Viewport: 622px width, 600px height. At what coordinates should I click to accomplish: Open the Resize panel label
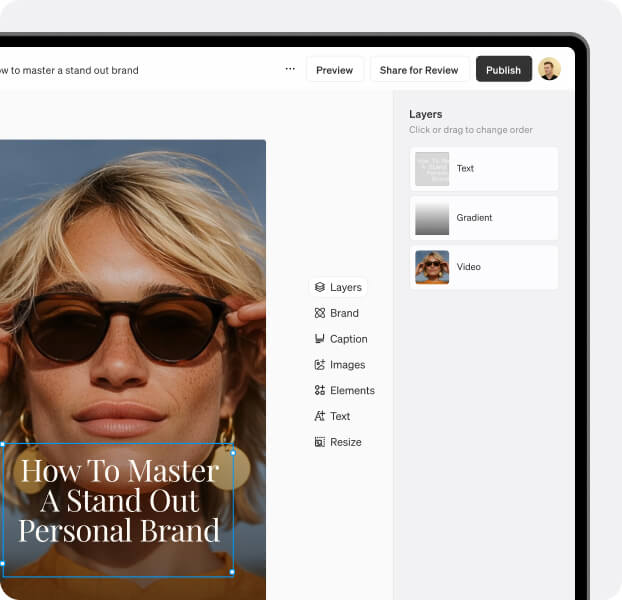[346, 442]
